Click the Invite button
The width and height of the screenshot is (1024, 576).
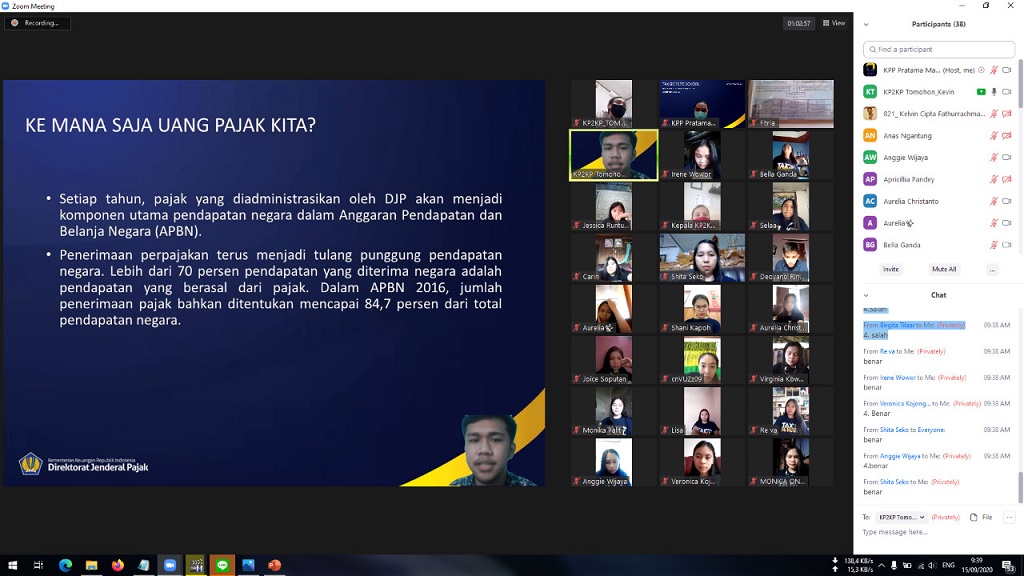(890, 270)
